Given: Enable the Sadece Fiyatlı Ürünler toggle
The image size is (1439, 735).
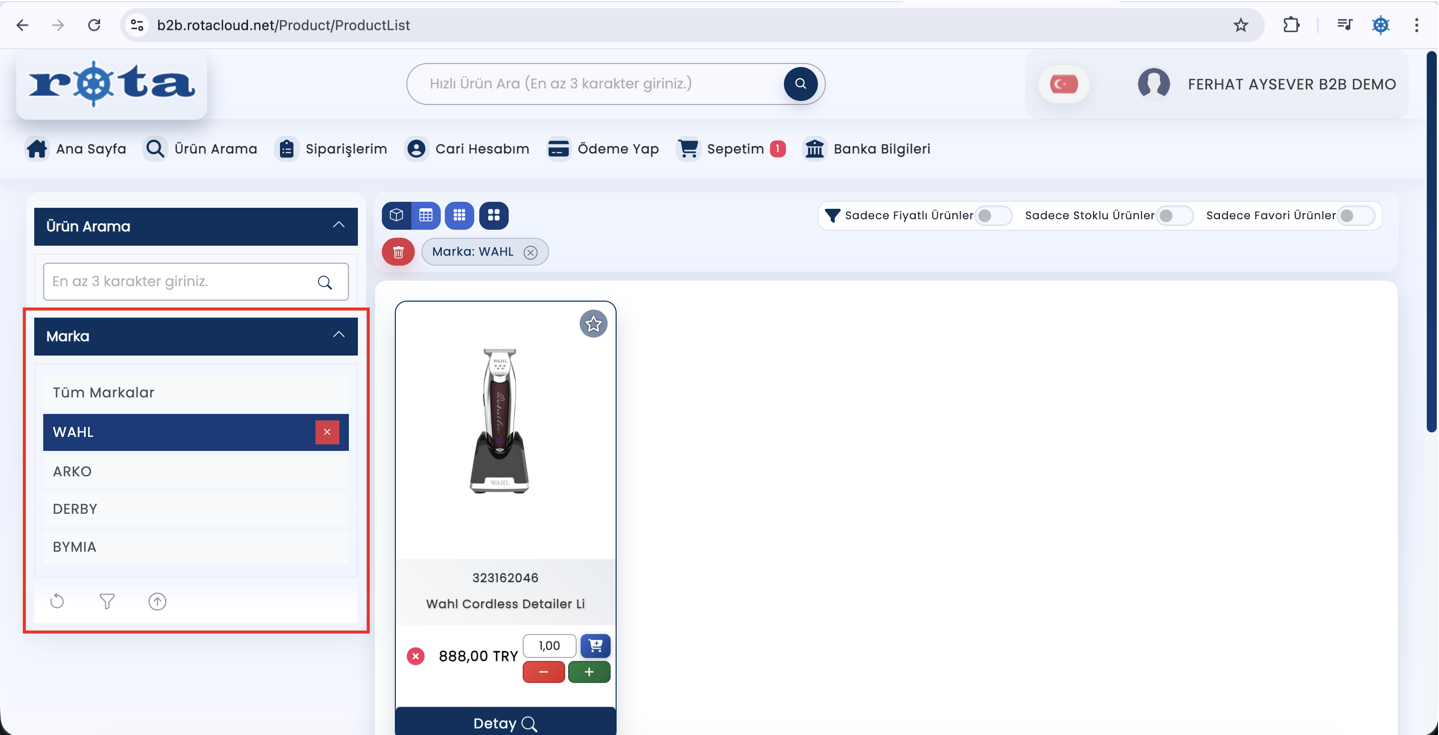Looking at the screenshot, I should [x=993, y=216].
